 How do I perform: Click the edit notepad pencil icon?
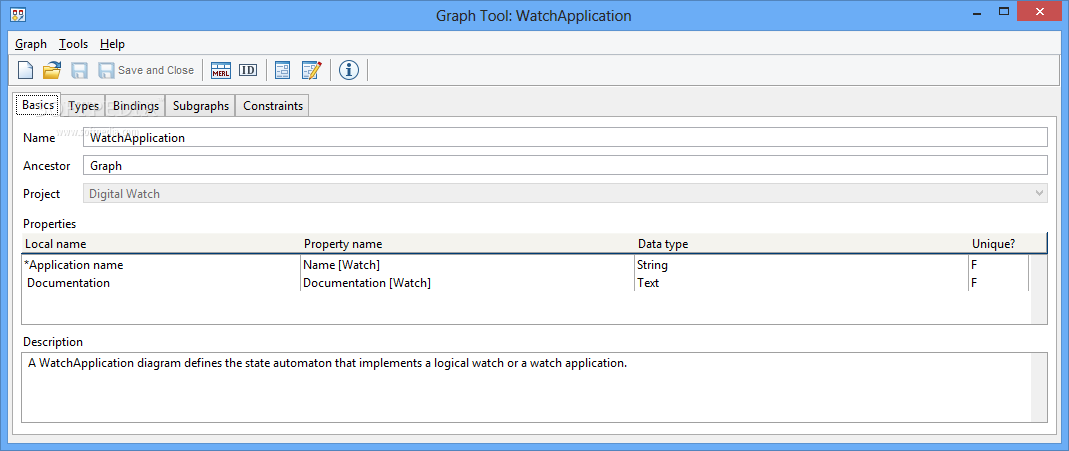[312, 70]
